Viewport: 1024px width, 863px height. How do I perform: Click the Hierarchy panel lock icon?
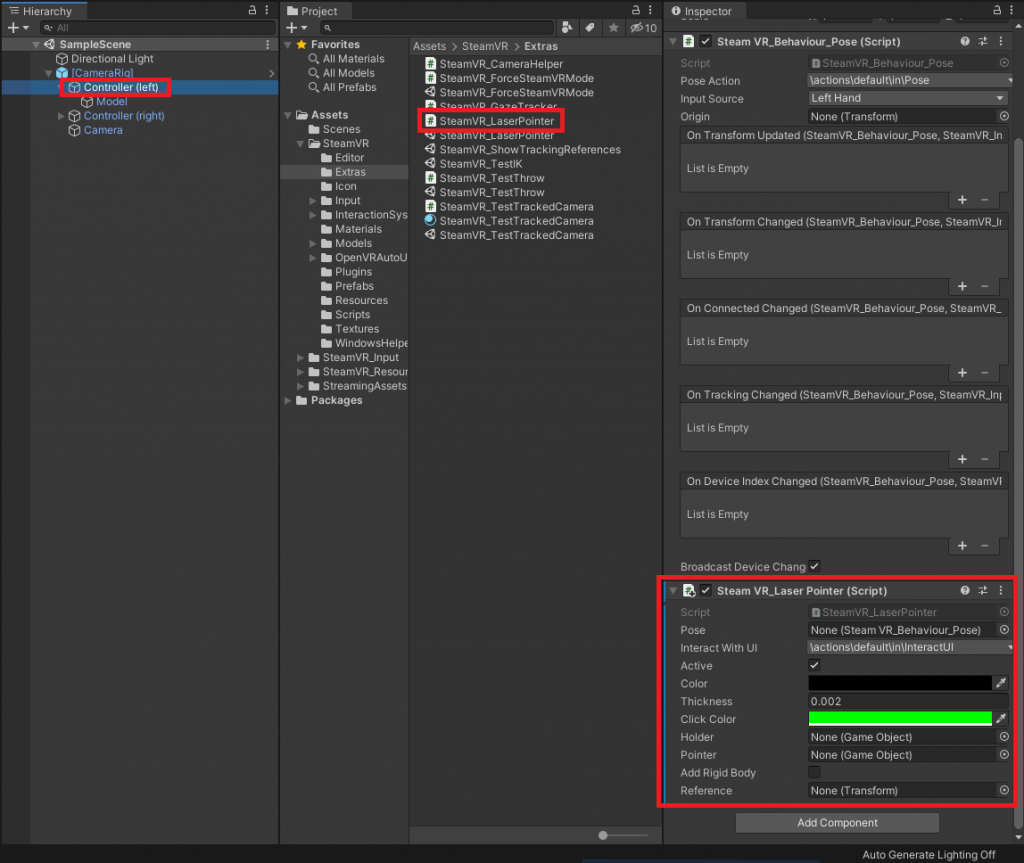[x=252, y=10]
